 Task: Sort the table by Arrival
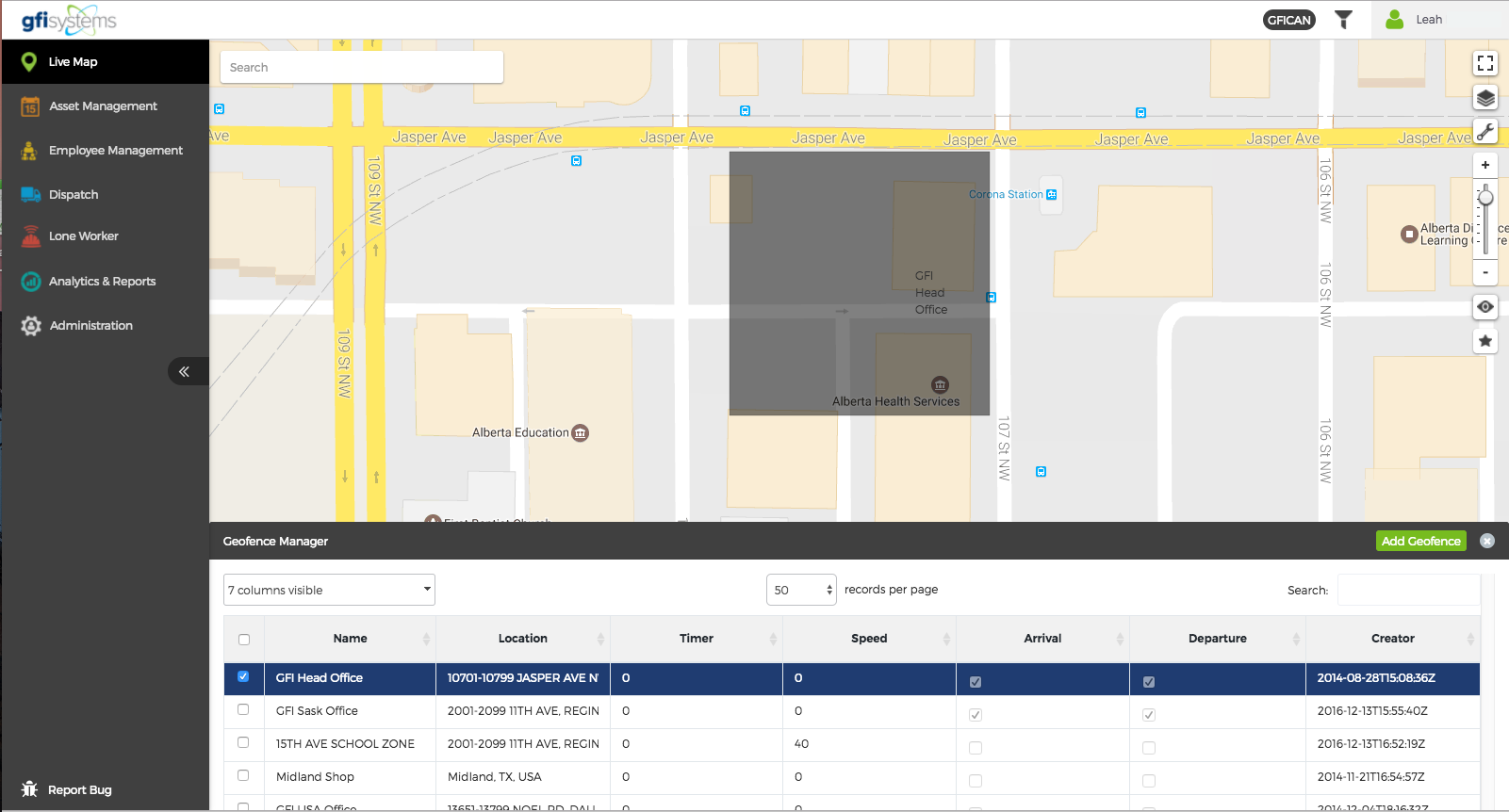point(1042,639)
